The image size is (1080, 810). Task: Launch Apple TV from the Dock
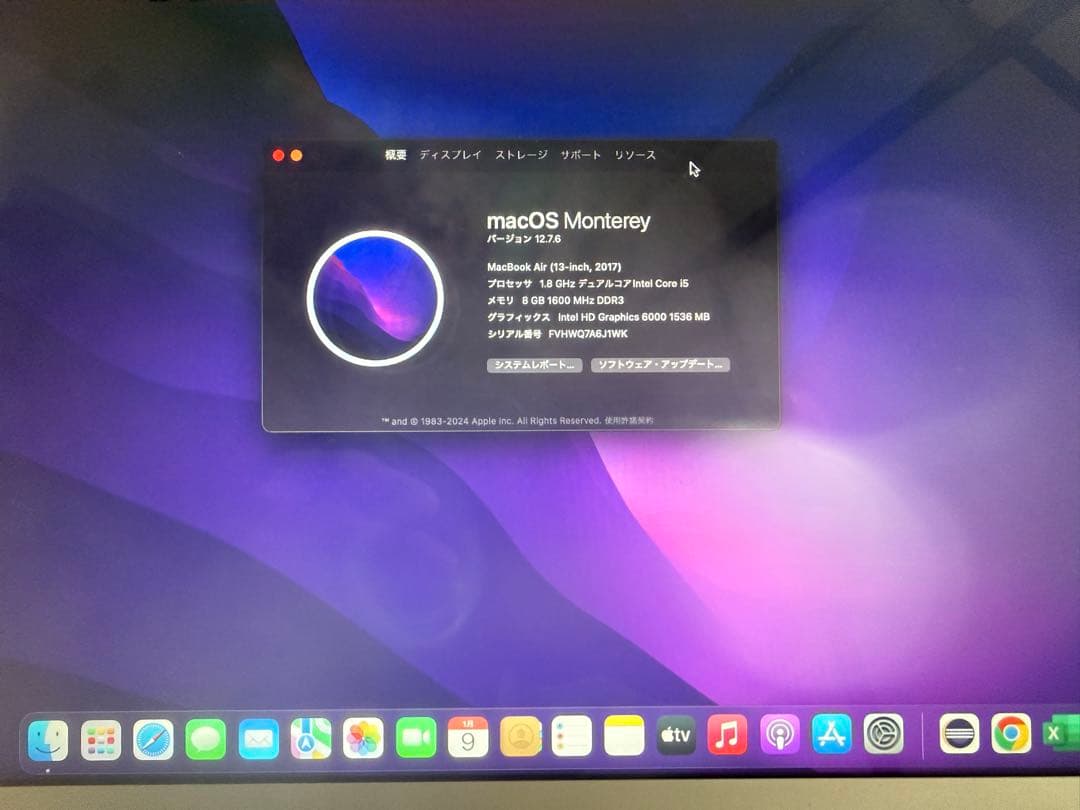[676, 735]
